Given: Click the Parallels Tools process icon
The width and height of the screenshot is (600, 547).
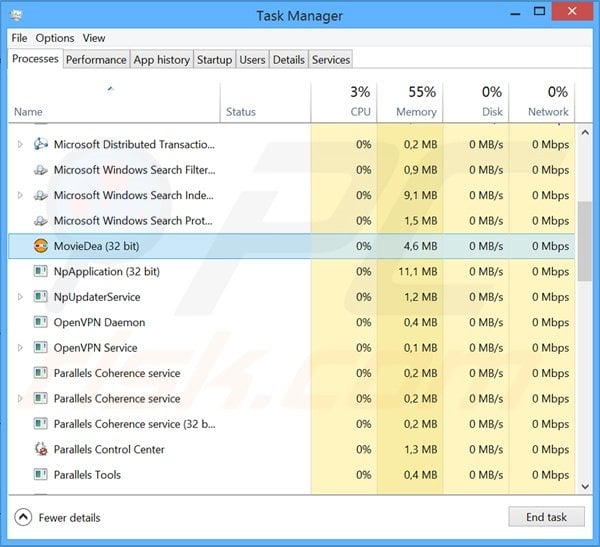Looking at the screenshot, I should 41,475.
